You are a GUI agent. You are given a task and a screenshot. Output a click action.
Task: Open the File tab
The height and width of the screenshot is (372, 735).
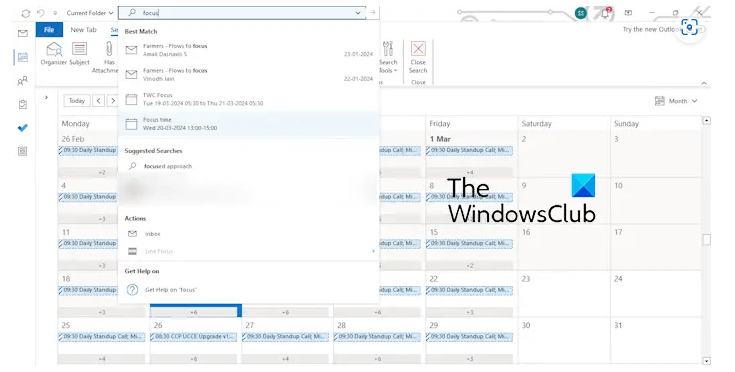pyautogui.click(x=49, y=30)
